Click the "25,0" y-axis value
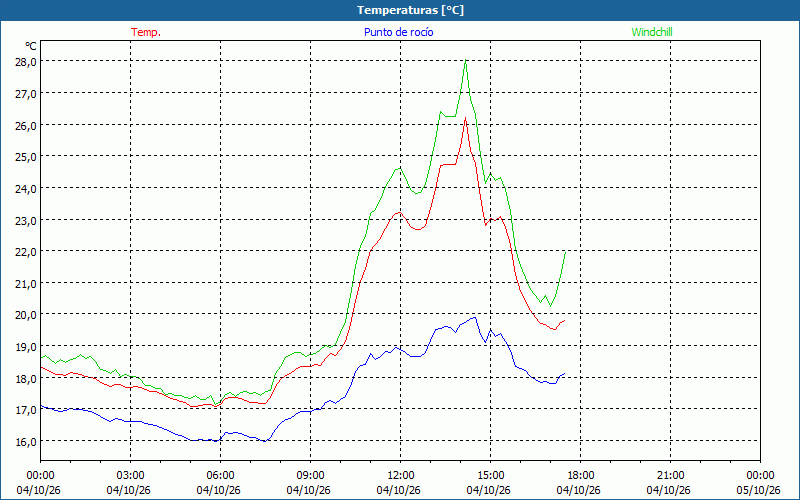This screenshot has width=800, height=500. pyautogui.click(x=26, y=157)
